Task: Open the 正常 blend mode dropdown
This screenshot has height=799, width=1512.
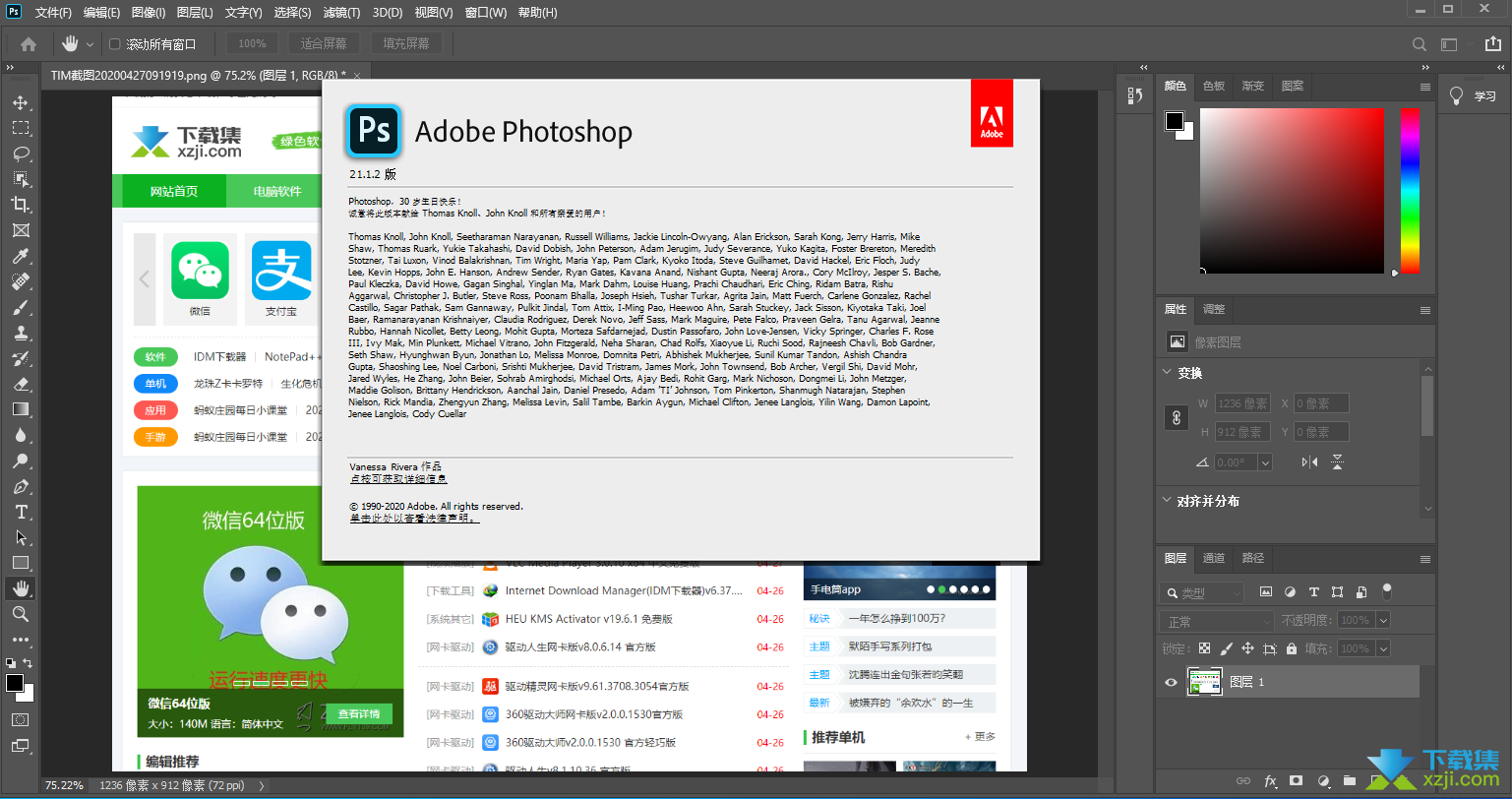Action: tap(1218, 622)
